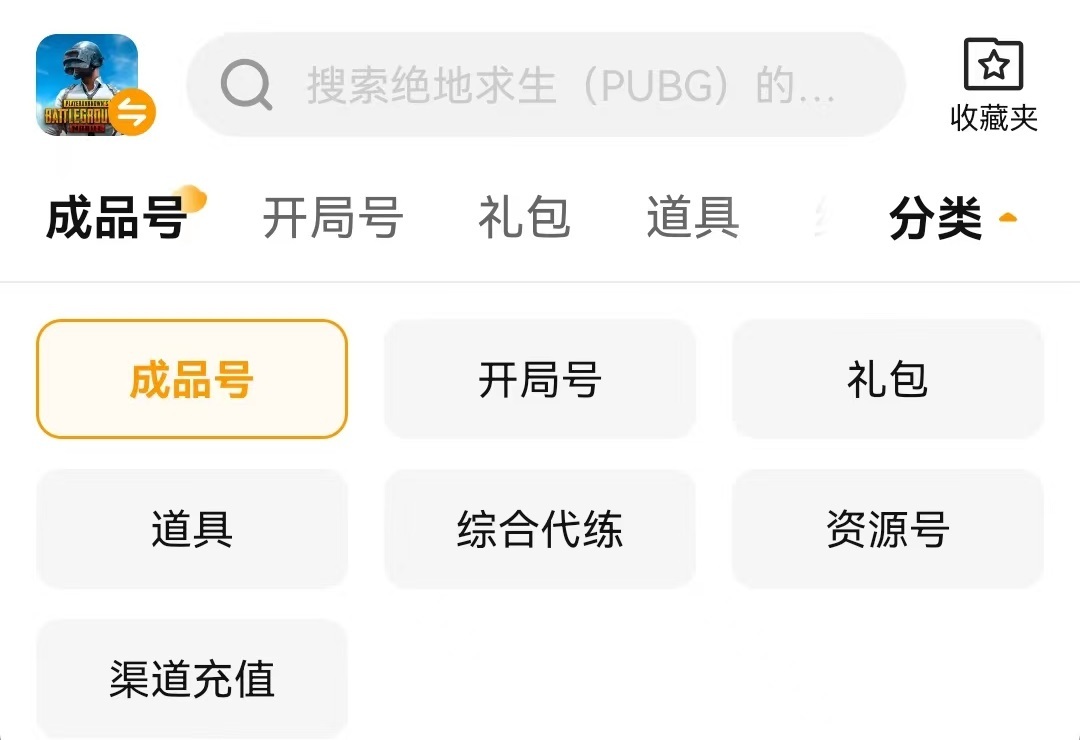1080x740 pixels.
Task: Collapse the 分类 category dropdown
Action: (936, 219)
